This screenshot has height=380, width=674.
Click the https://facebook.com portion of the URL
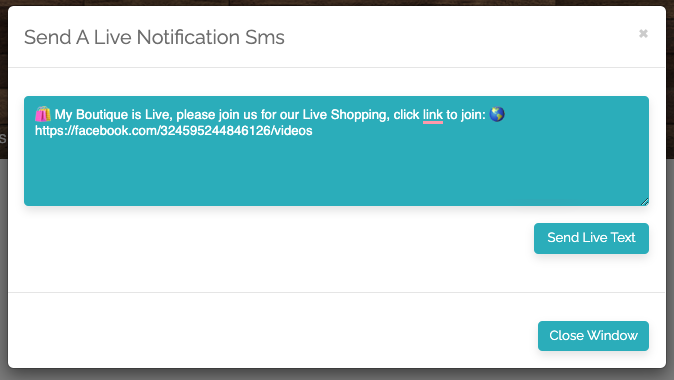(95, 131)
